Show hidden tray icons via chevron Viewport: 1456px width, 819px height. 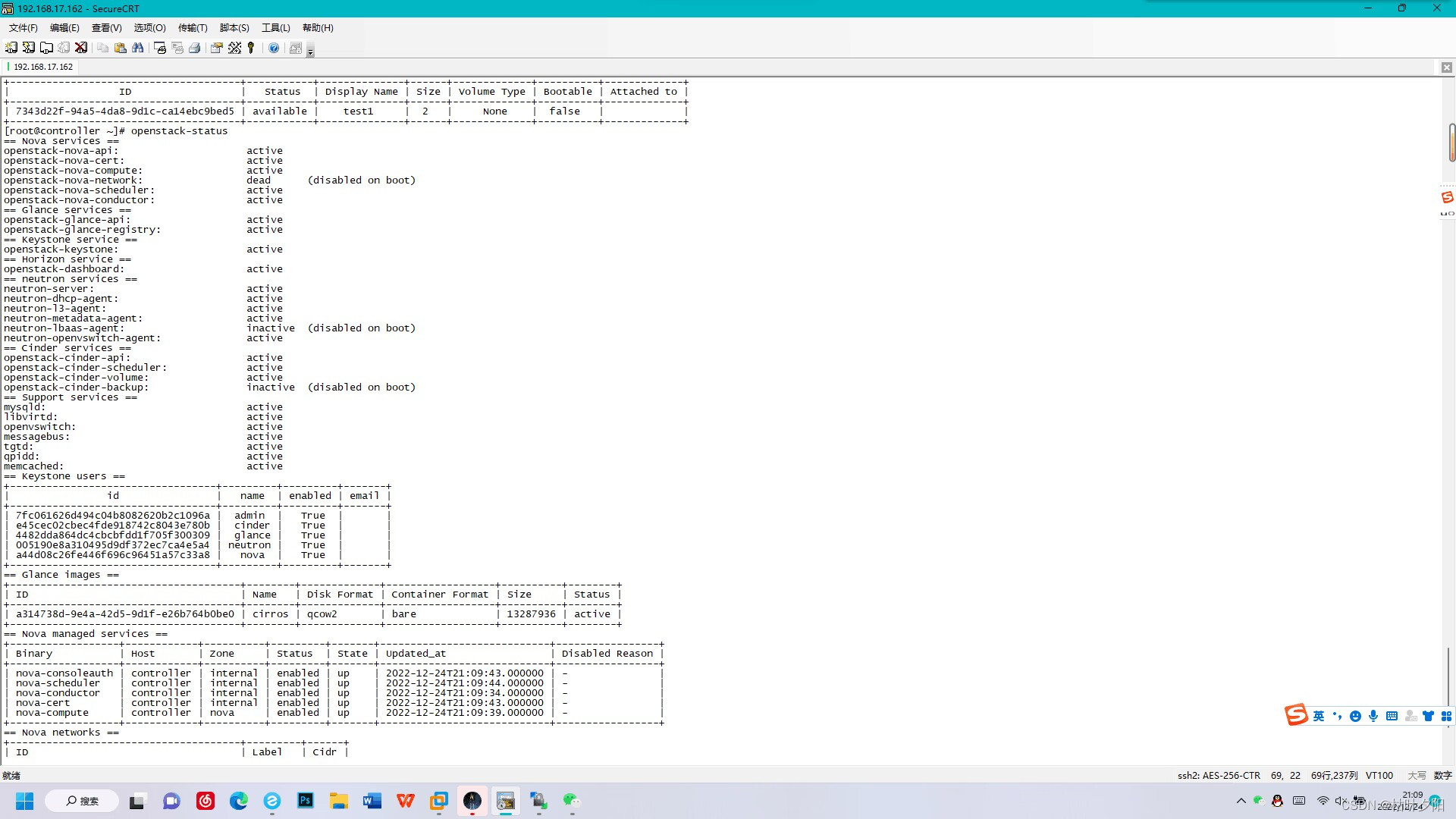(x=1241, y=800)
